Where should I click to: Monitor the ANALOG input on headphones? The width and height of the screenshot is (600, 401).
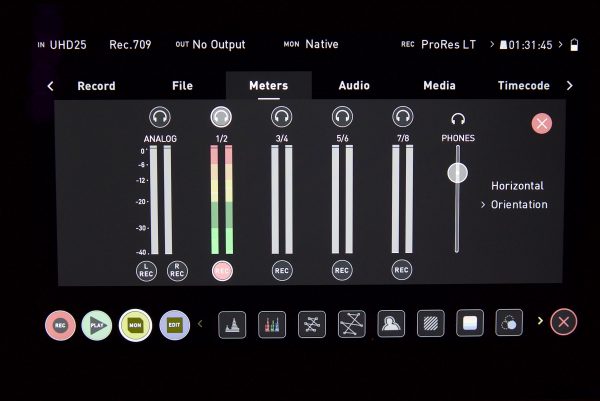(x=160, y=116)
